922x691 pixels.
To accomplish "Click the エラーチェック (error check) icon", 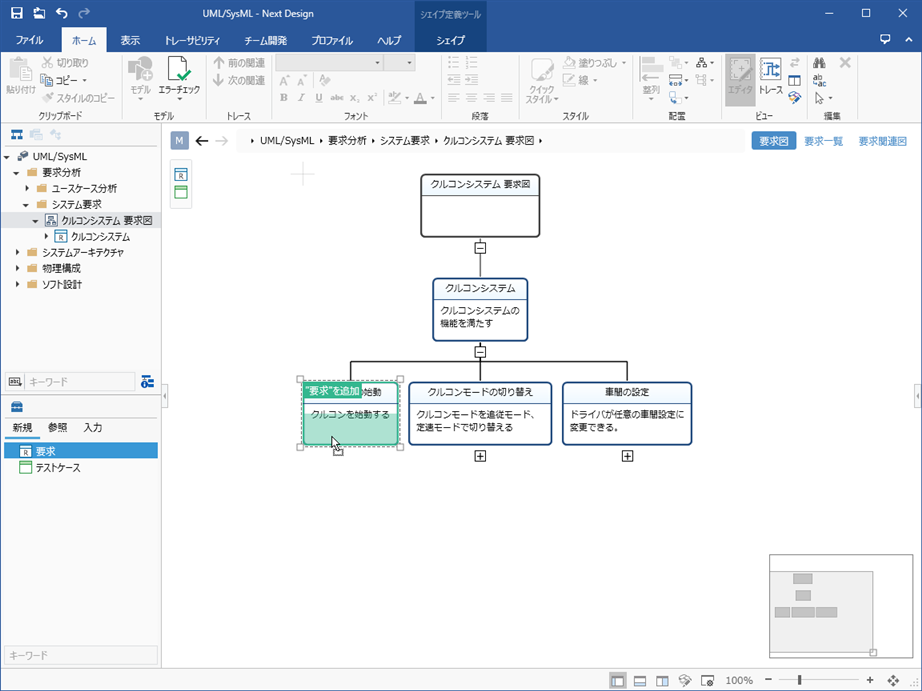I will point(179,73).
